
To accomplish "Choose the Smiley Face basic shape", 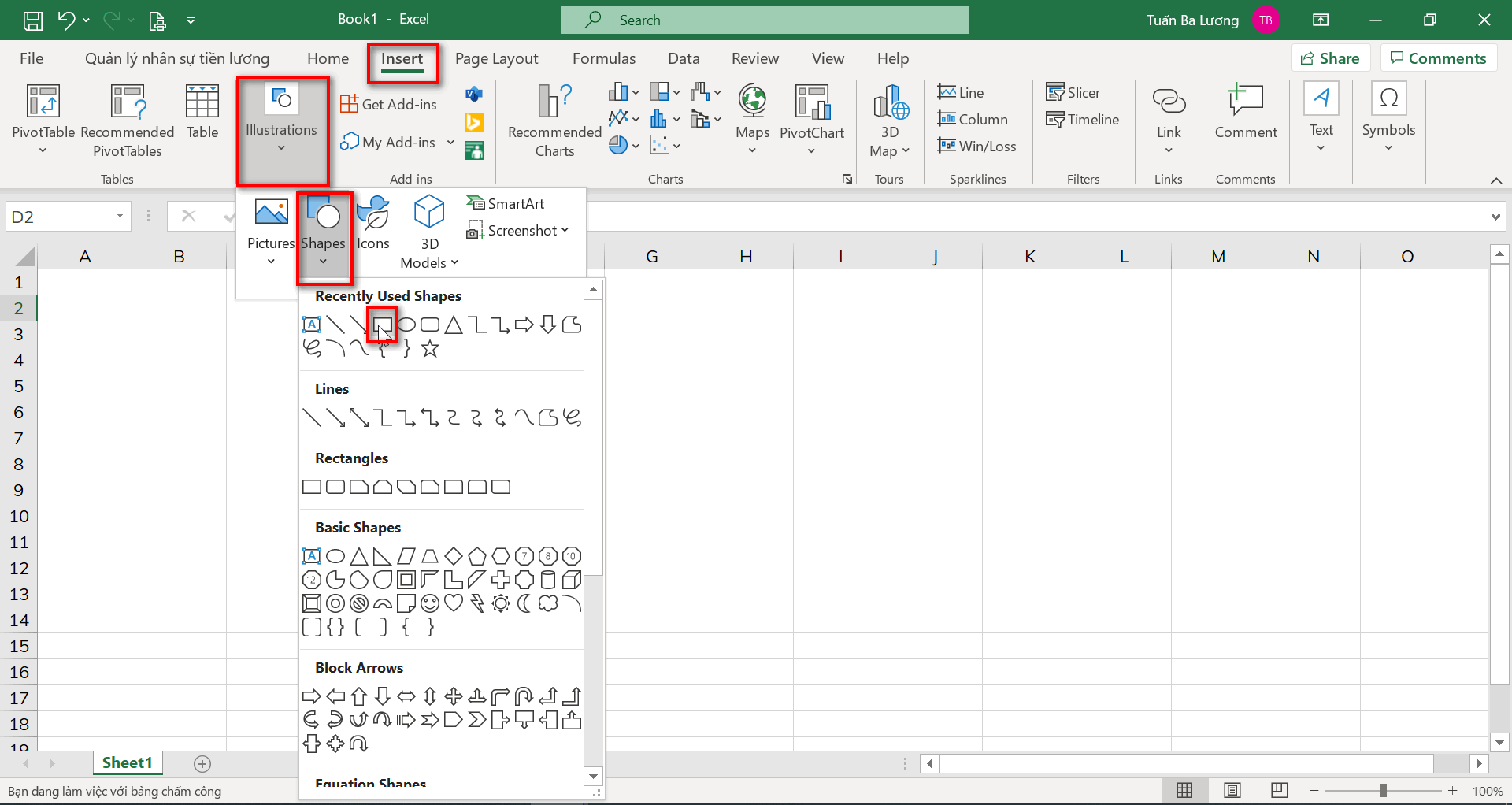I will click(430, 603).
